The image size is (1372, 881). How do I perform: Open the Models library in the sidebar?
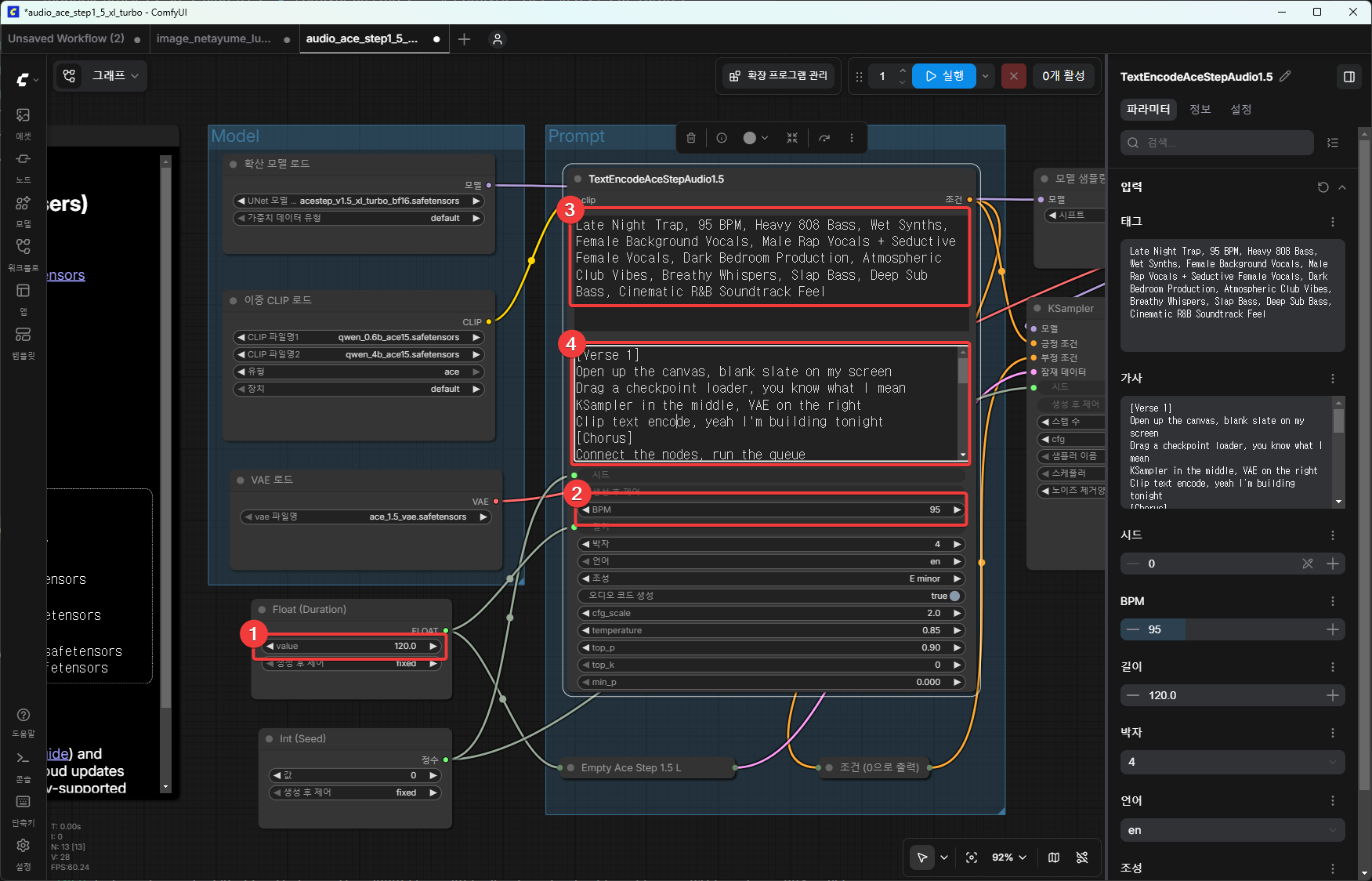click(x=24, y=210)
